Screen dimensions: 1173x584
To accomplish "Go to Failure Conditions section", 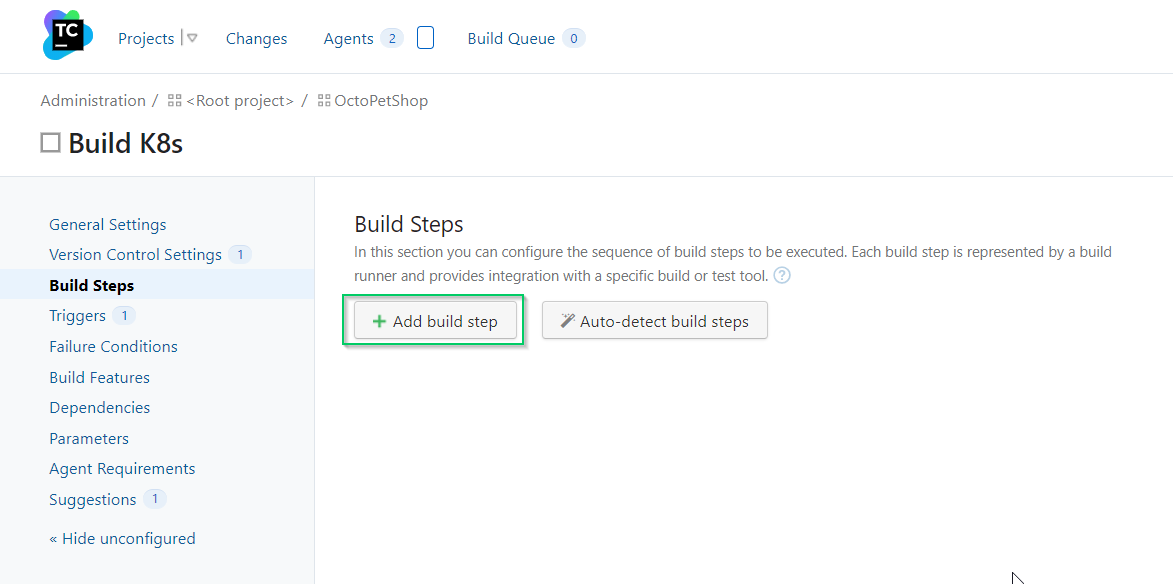I will pos(113,347).
